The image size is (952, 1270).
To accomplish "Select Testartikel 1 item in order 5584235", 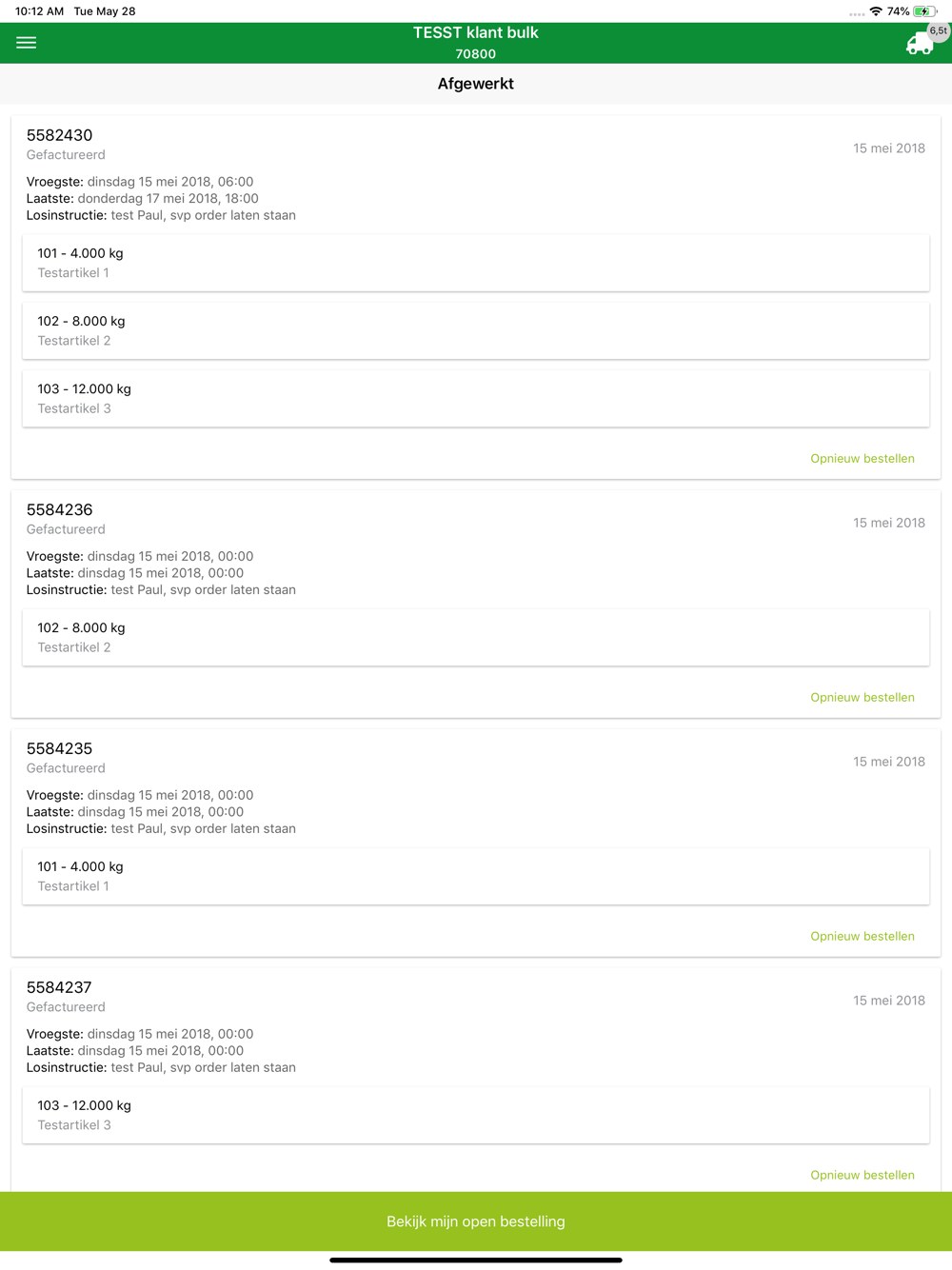I will click(476, 876).
